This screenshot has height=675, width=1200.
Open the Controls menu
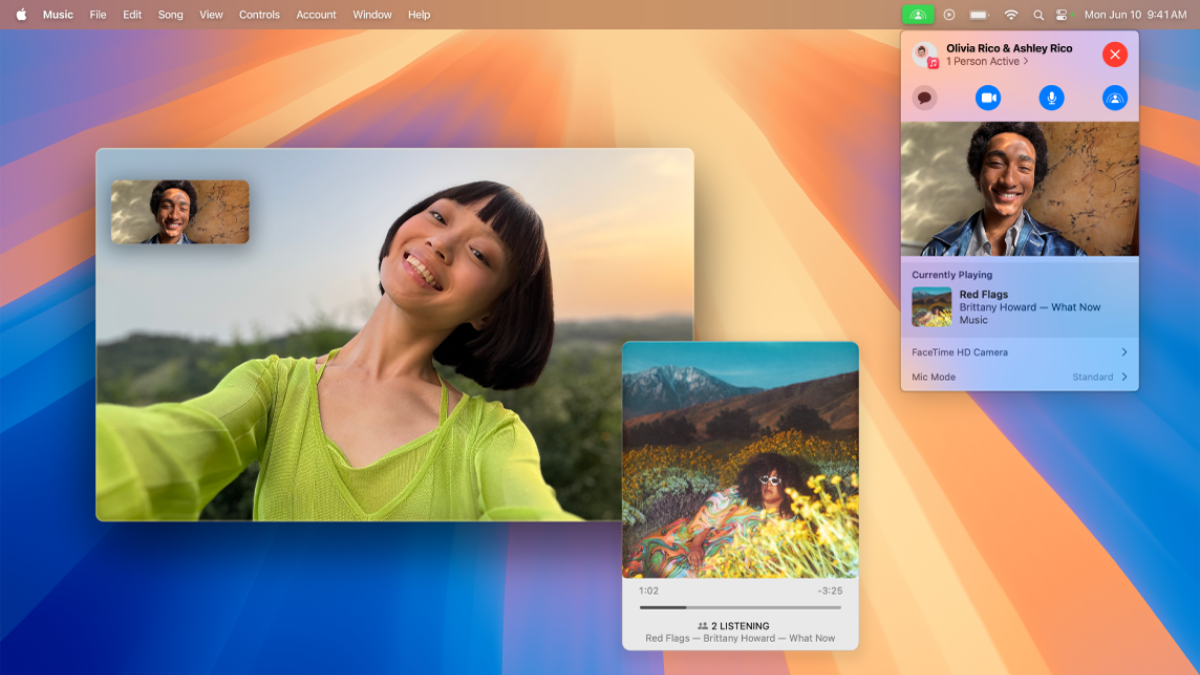259,14
